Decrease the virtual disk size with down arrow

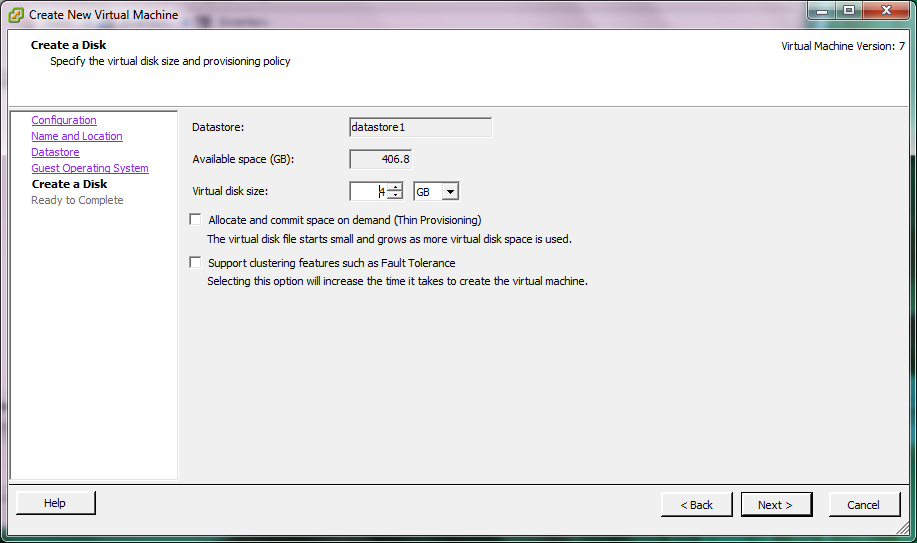tap(395, 195)
